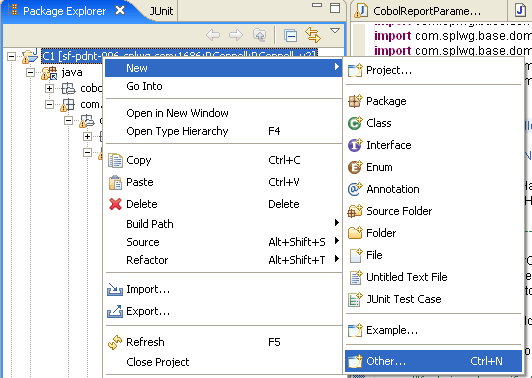Click the Paste clipboard icon
532x378 pixels.
tap(115, 182)
